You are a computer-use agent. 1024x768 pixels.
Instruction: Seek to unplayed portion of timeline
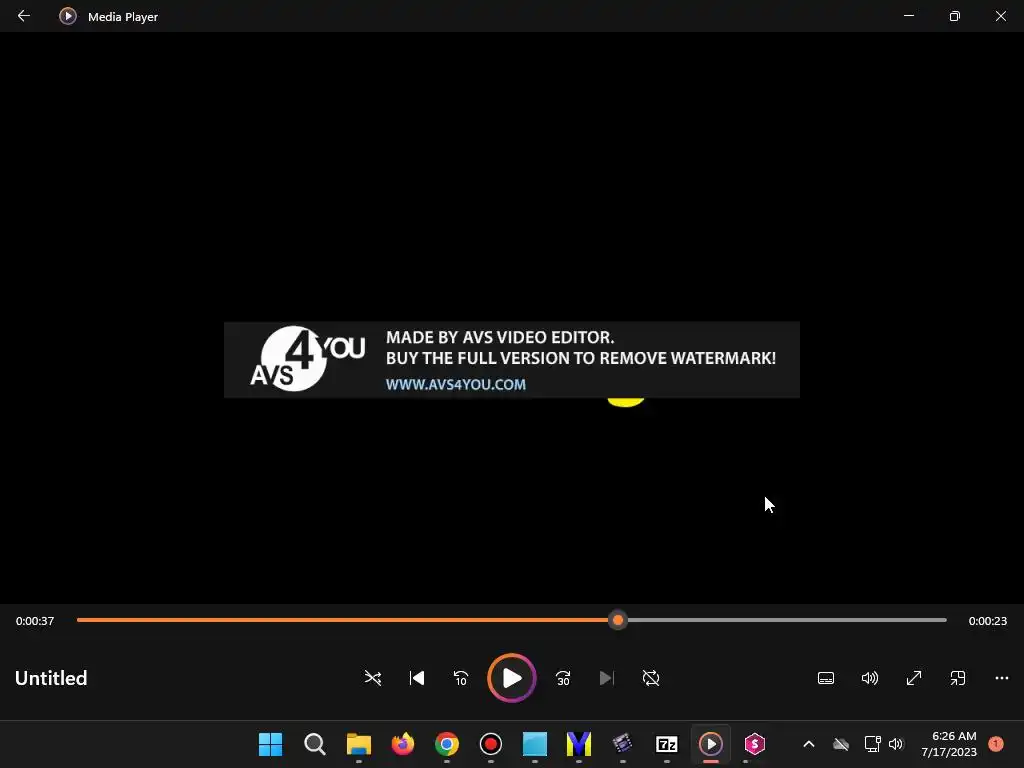786,620
